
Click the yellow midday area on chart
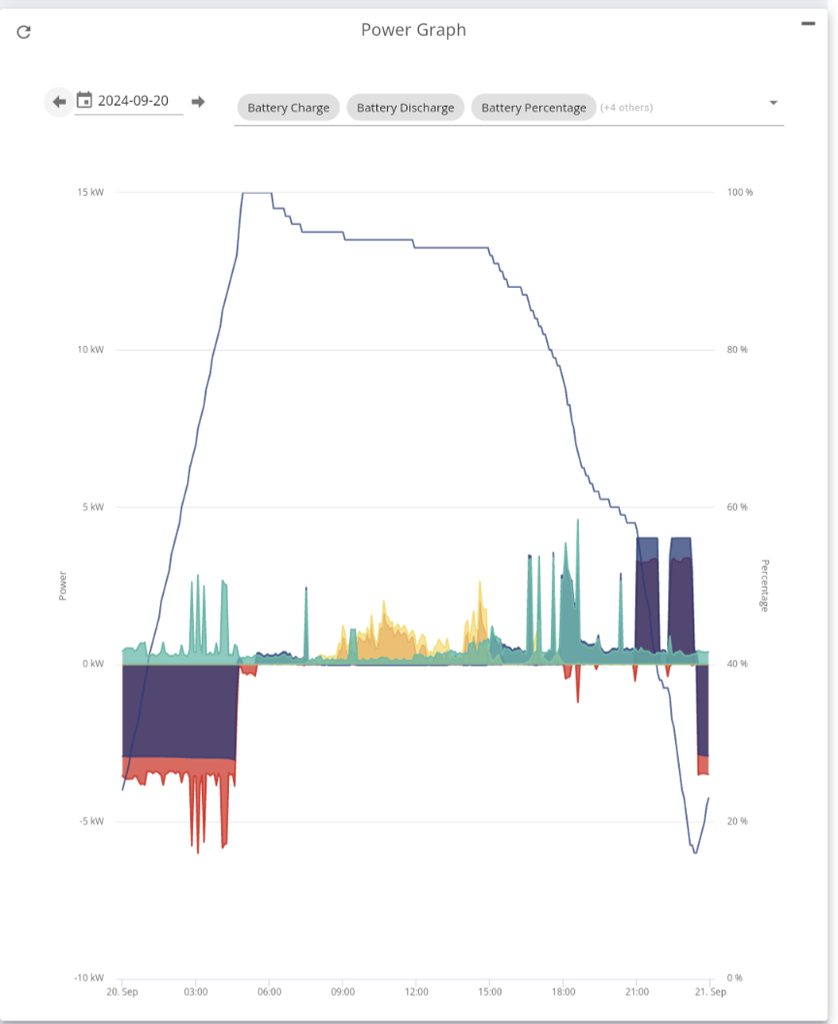pyautogui.click(x=385, y=640)
